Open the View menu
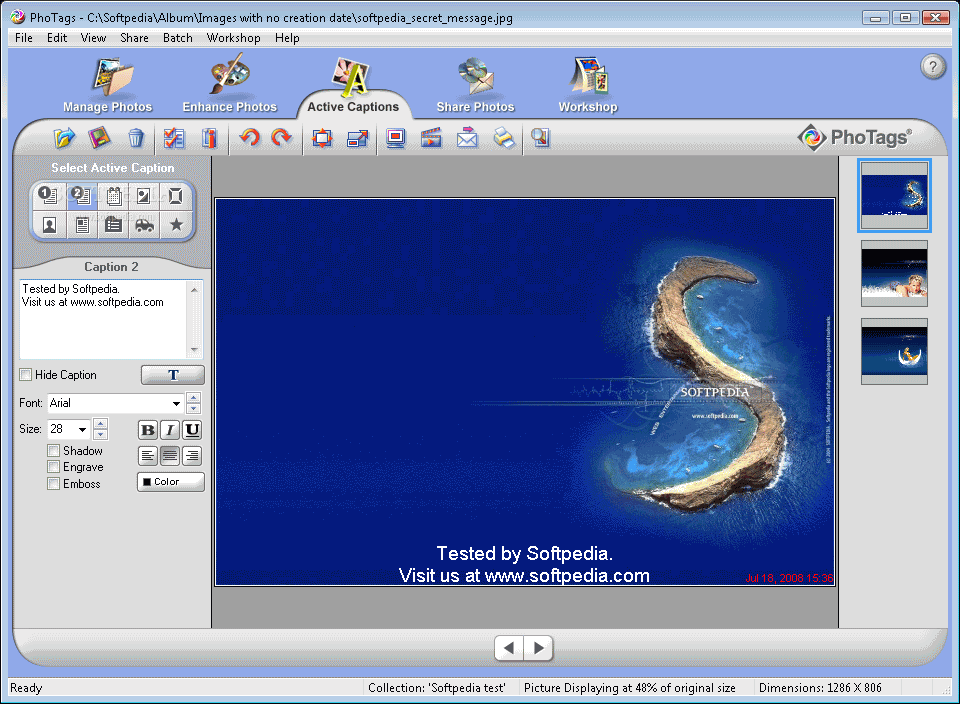 pos(93,38)
